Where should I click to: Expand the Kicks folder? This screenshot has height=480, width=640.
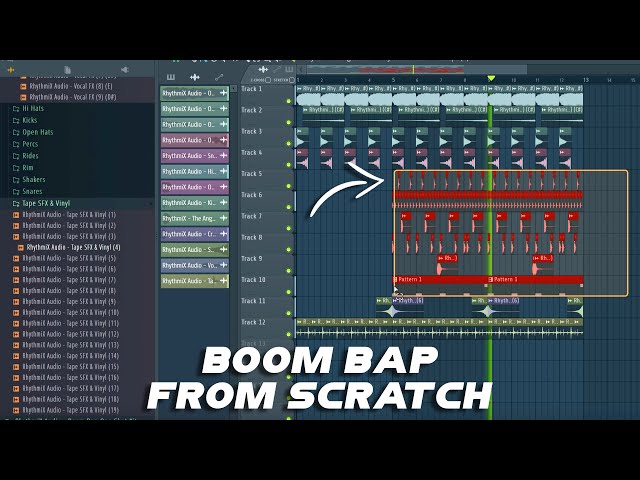25,120
